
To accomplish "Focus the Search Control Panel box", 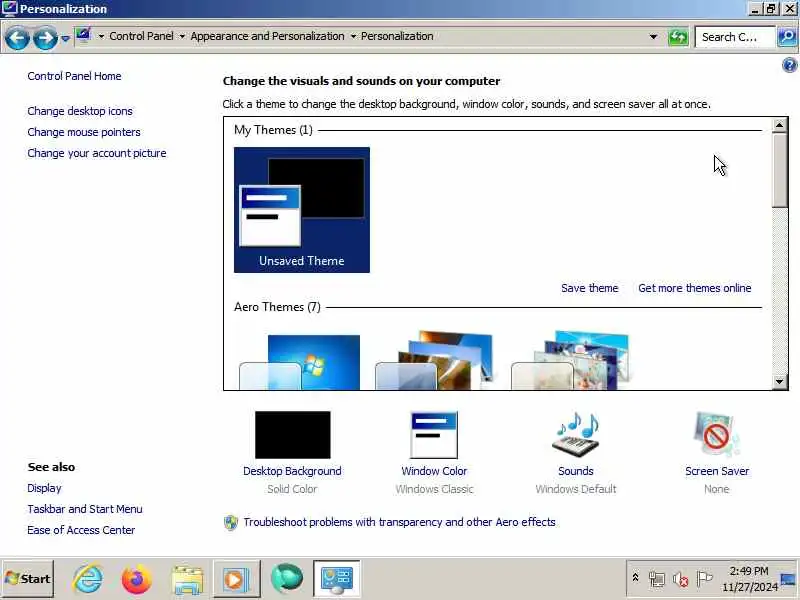I will coord(735,37).
